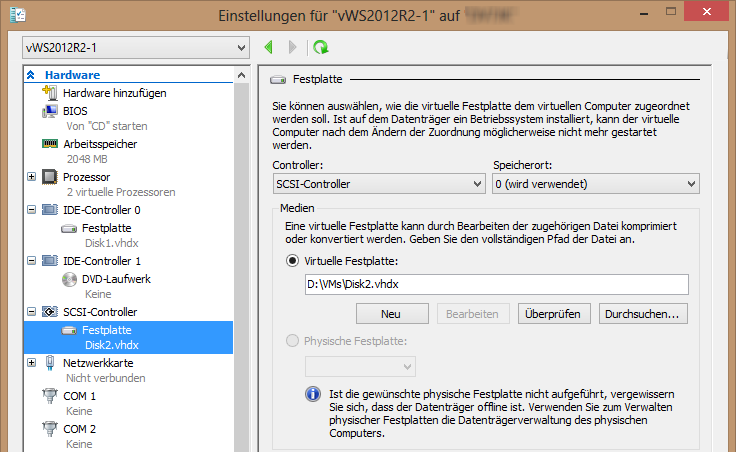Screen dimensions: 736x452
Task: Select the Hardware hinzufügen icon
Action: pyautogui.click(x=50, y=93)
